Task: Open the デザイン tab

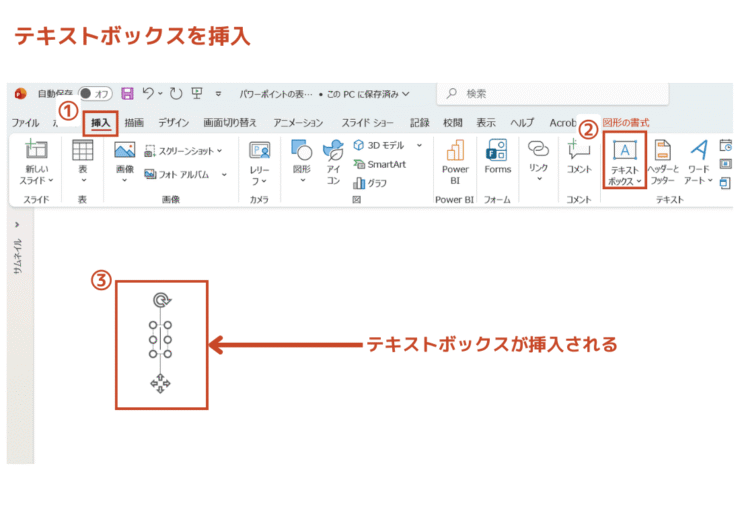Action: point(173,123)
